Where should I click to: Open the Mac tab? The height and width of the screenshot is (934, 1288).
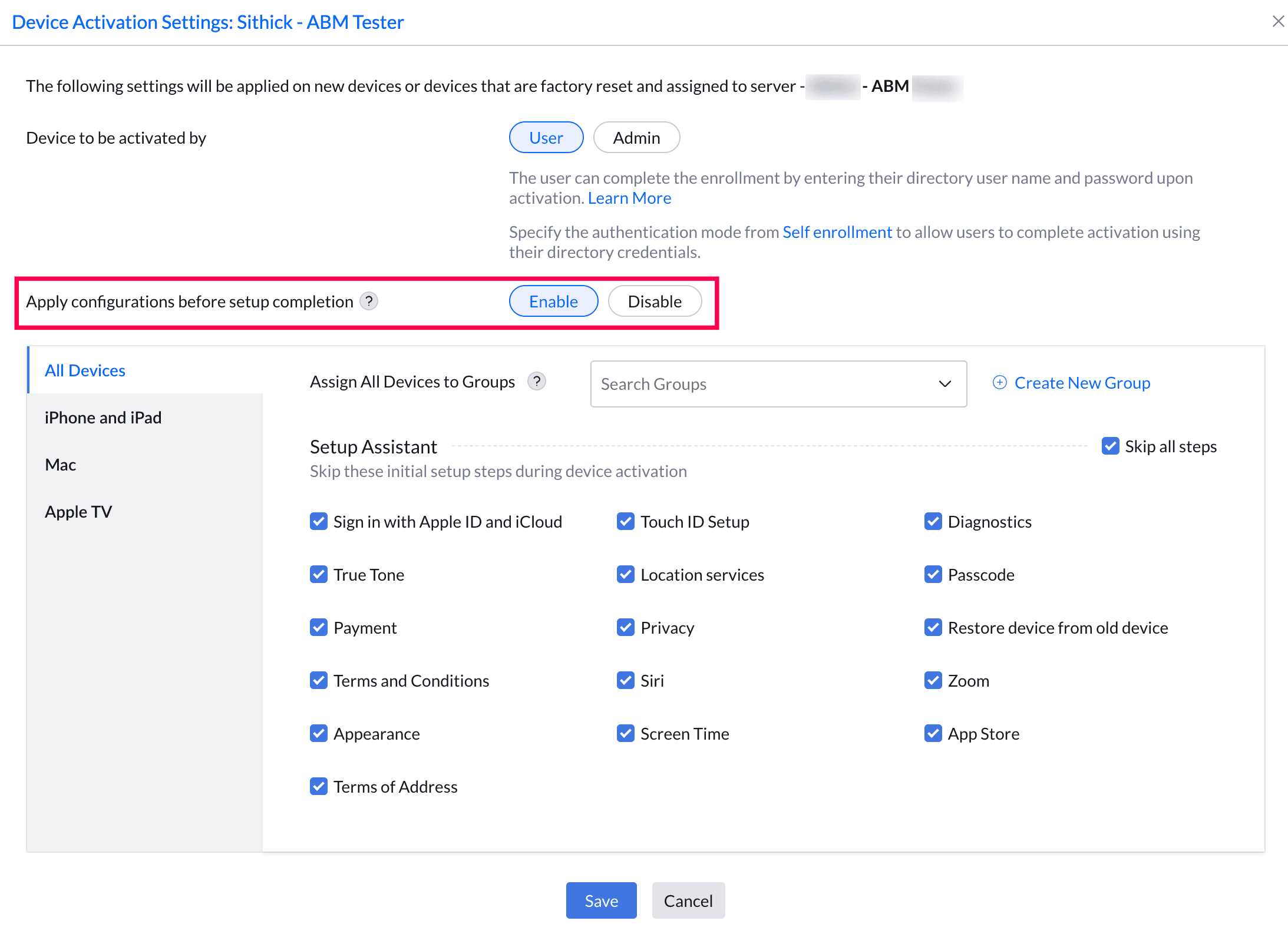click(61, 465)
